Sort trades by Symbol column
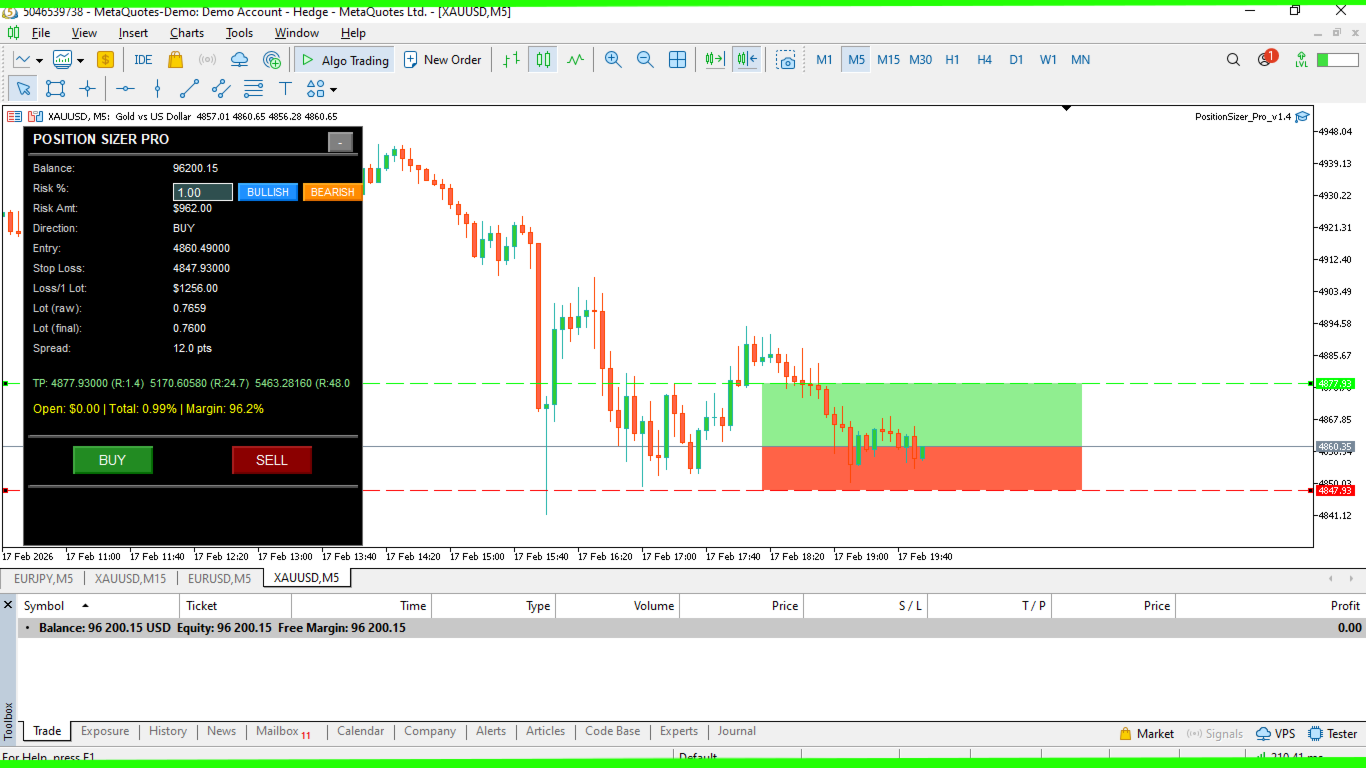The image size is (1366, 768). point(98,606)
